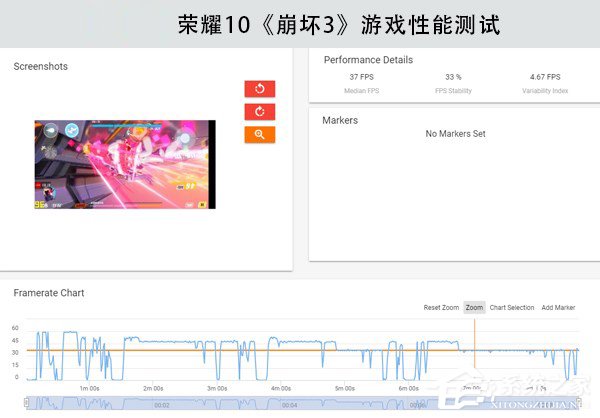Click the 4m 00s axis label
The width and height of the screenshot is (600, 418).
pyautogui.click(x=281, y=388)
